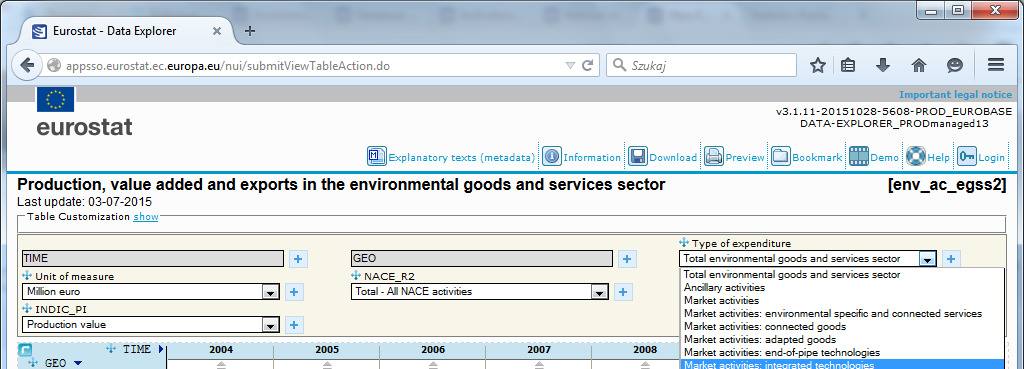The height and width of the screenshot is (369, 1024).
Task: Click the eurostat logo
Action: 84,112
